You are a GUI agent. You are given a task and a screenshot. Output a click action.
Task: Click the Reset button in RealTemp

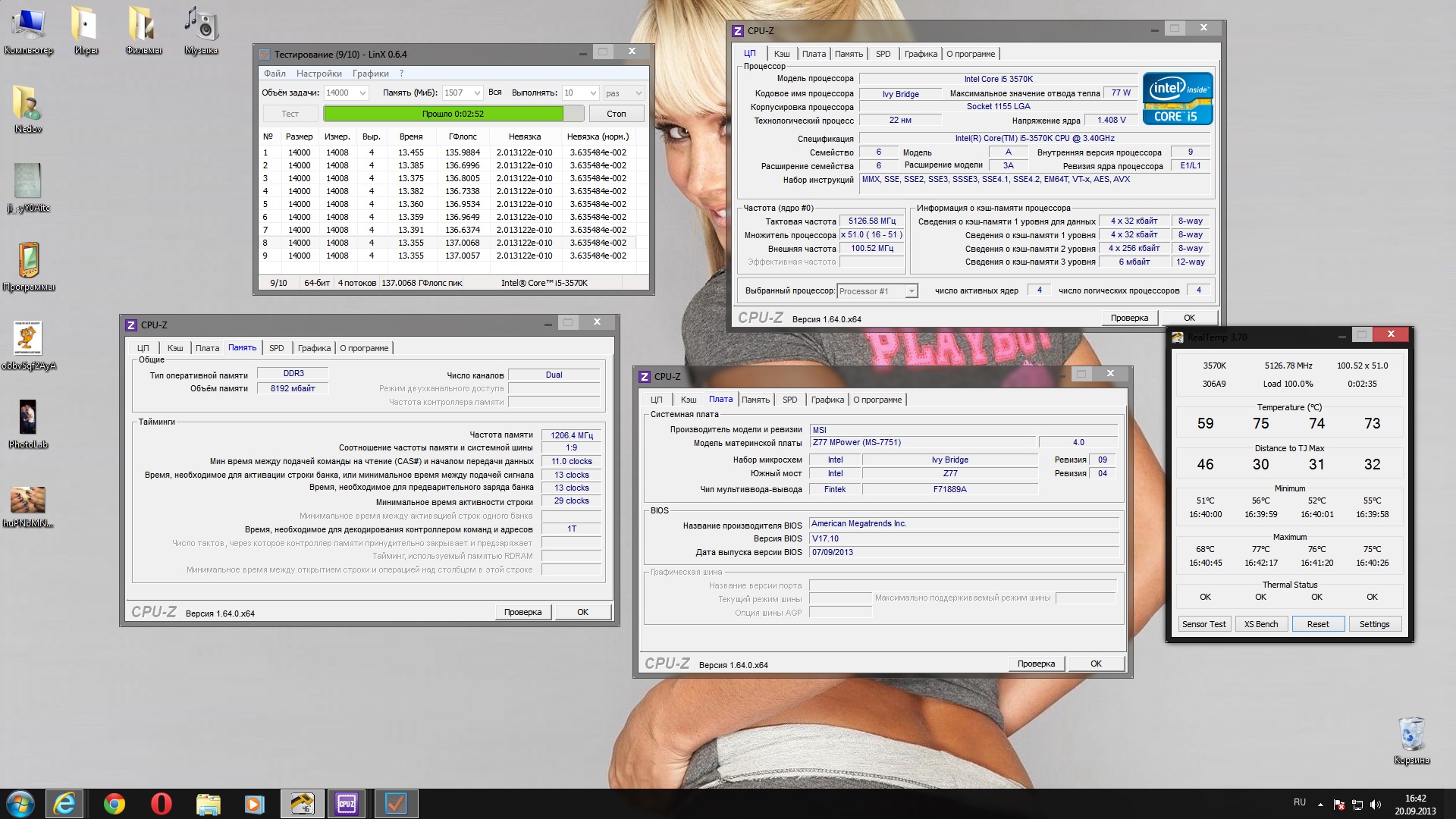pyautogui.click(x=1317, y=624)
